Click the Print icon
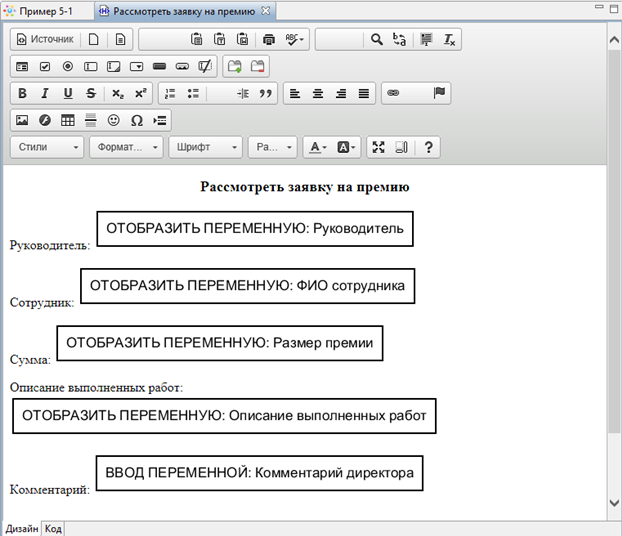Image resolution: width=622 pixels, height=536 pixels. (x=269, y=39)
